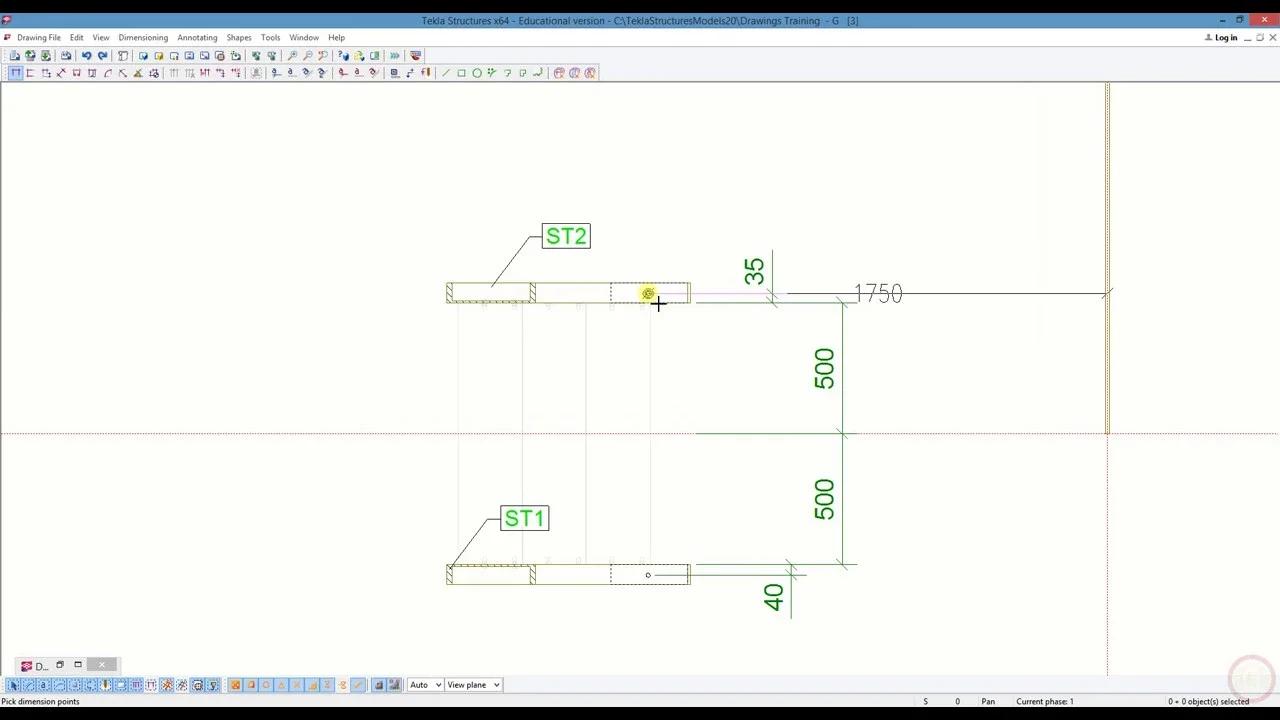Image resolution: width=1280 pixels, height=720 pixels.
Task: Open the Dimensioning menu
Action: (x=143, y=37)
